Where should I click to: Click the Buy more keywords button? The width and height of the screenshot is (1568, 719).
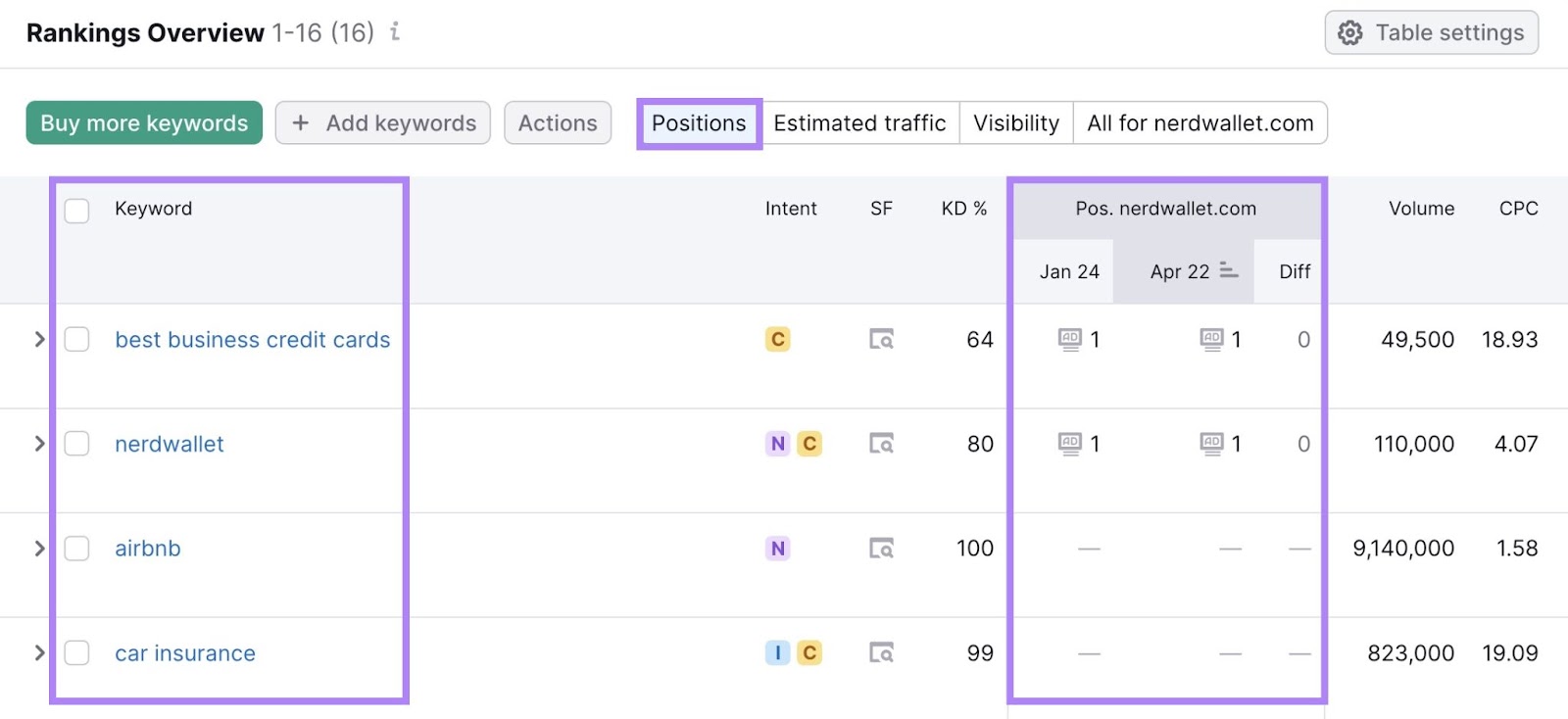click(x=144, y=123)
